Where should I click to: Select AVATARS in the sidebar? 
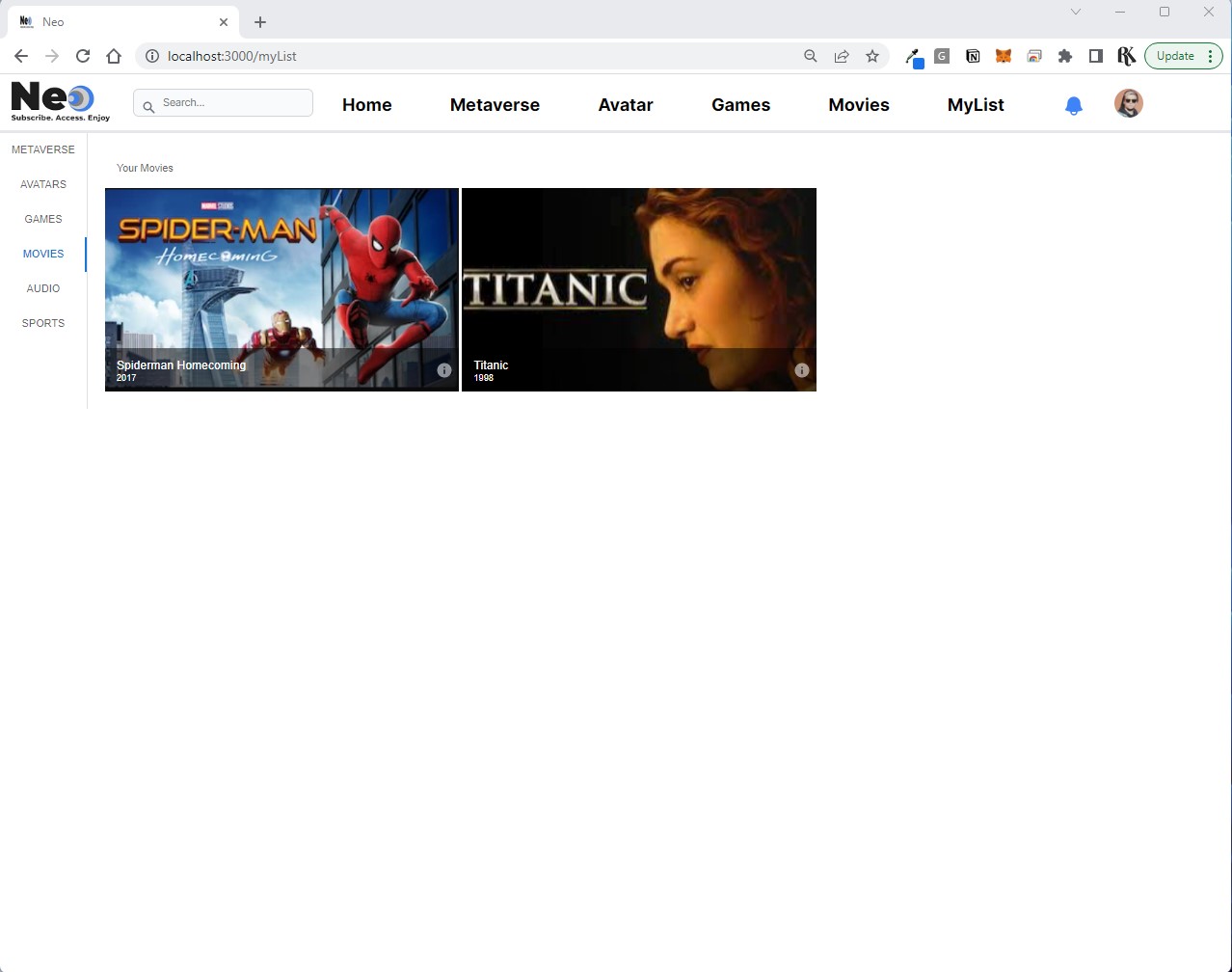click(43, 184)
